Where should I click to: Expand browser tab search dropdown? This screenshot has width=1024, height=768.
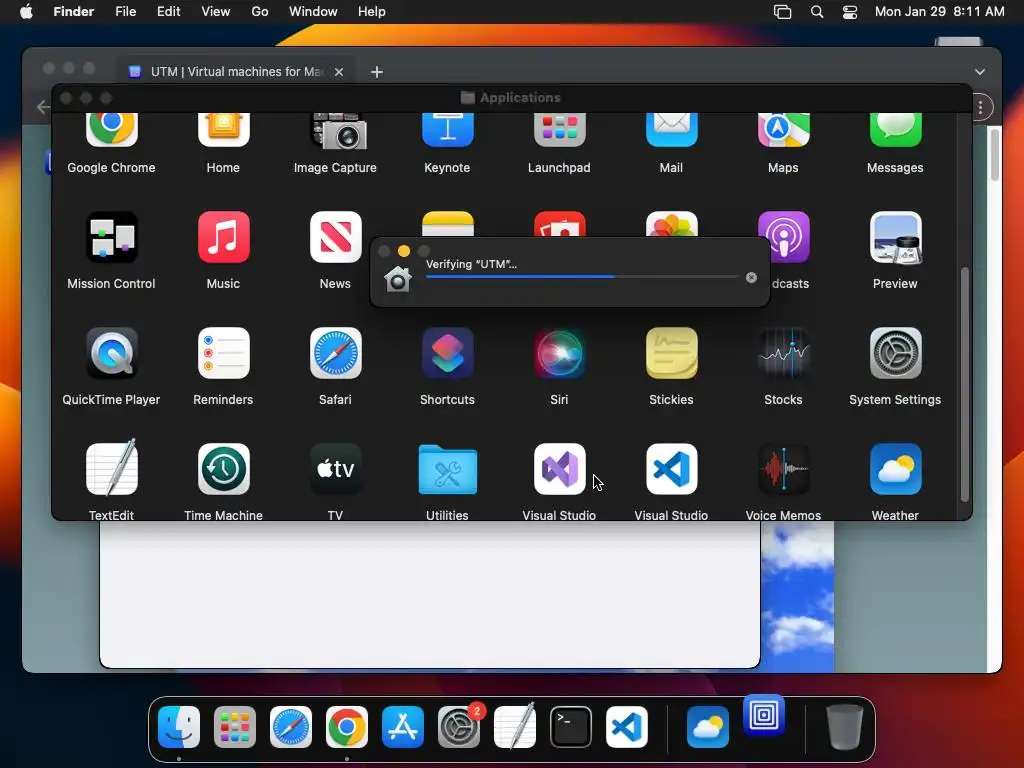pos(980,72)
